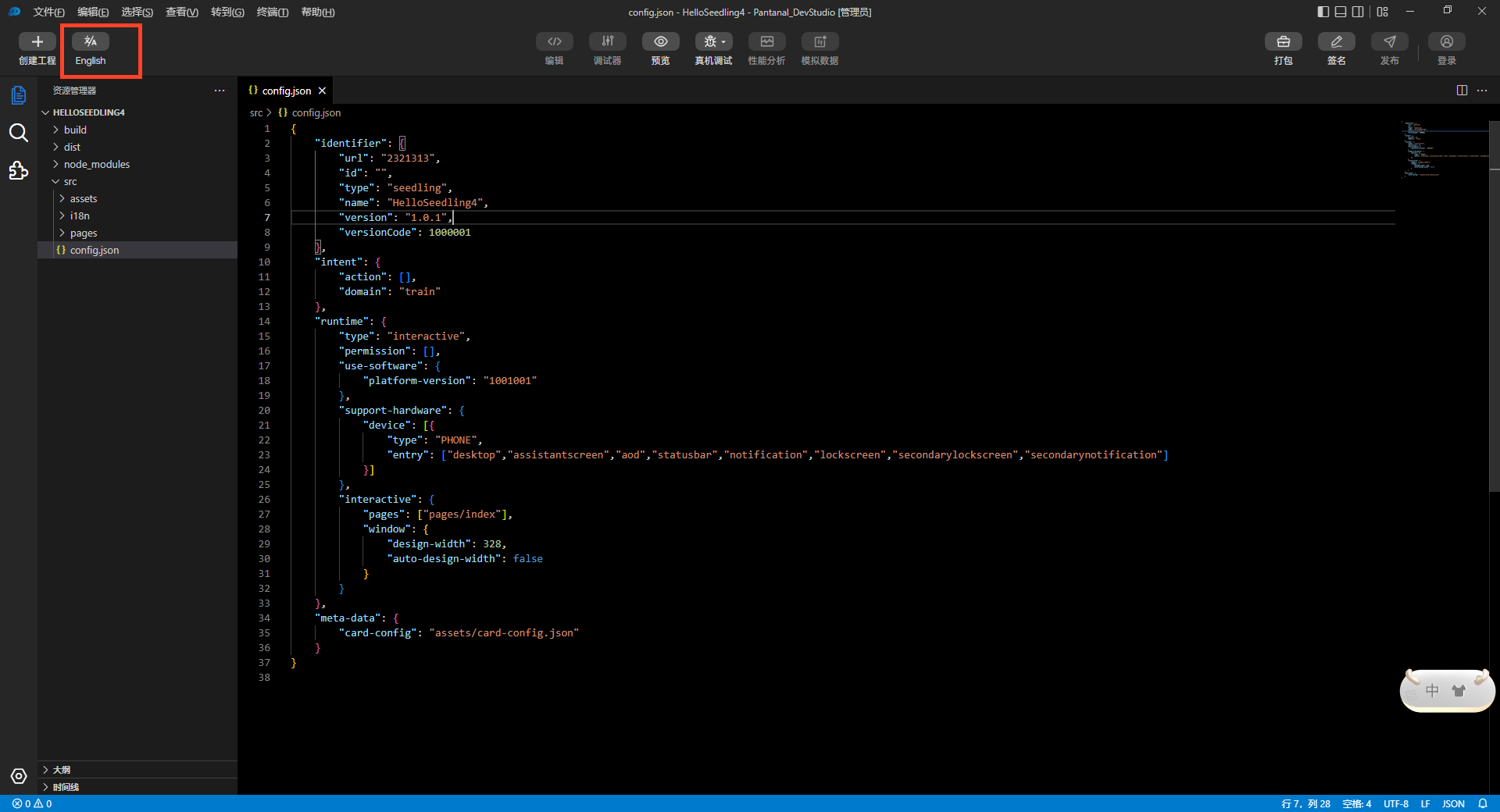Open real device debug (真机调试) dropdown

[x=714, y=41]
